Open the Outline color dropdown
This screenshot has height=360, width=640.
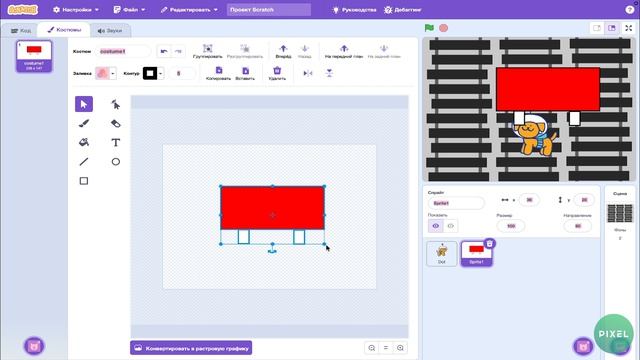pos(161,73)
